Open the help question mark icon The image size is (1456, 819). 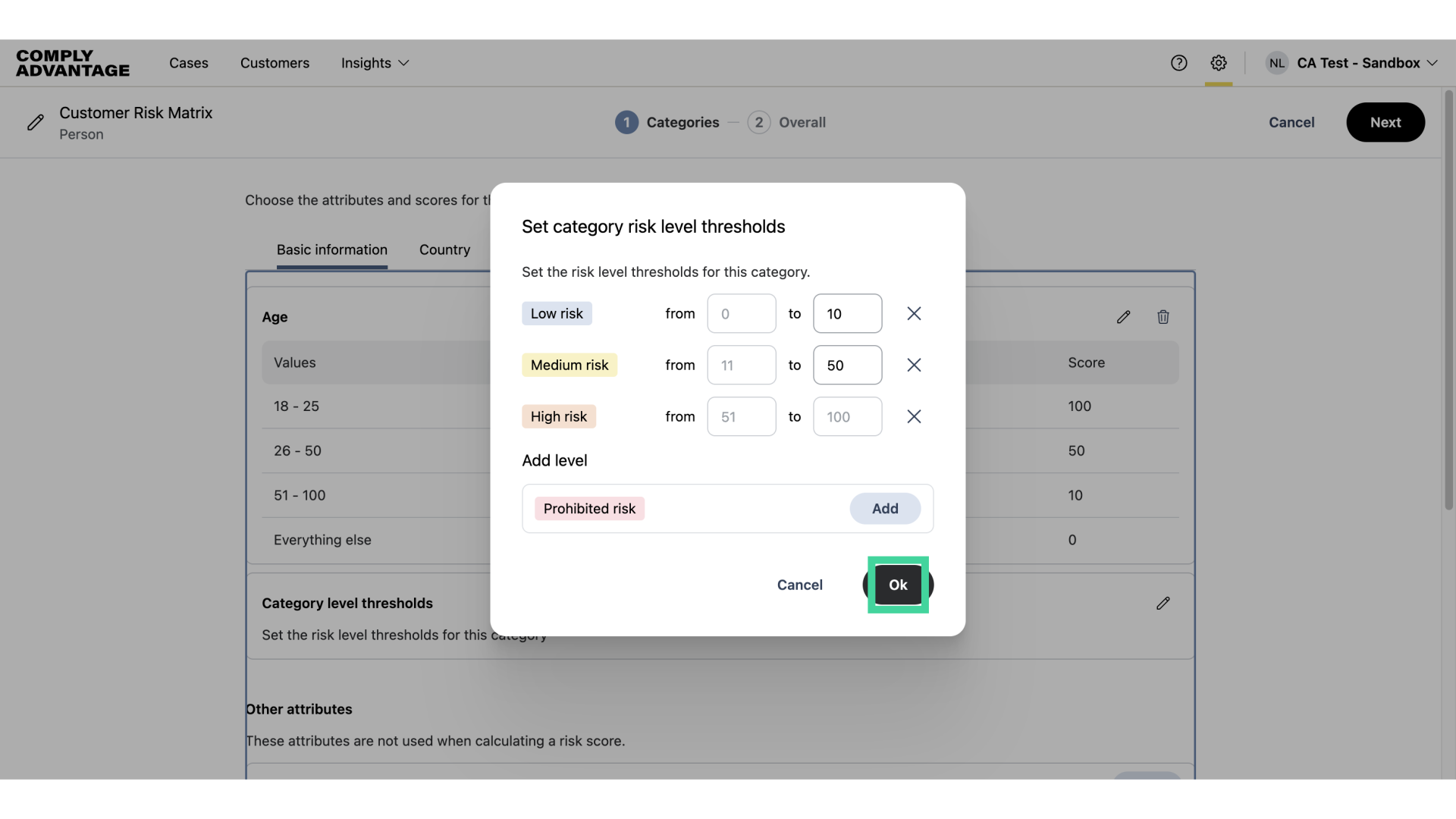1178,63
